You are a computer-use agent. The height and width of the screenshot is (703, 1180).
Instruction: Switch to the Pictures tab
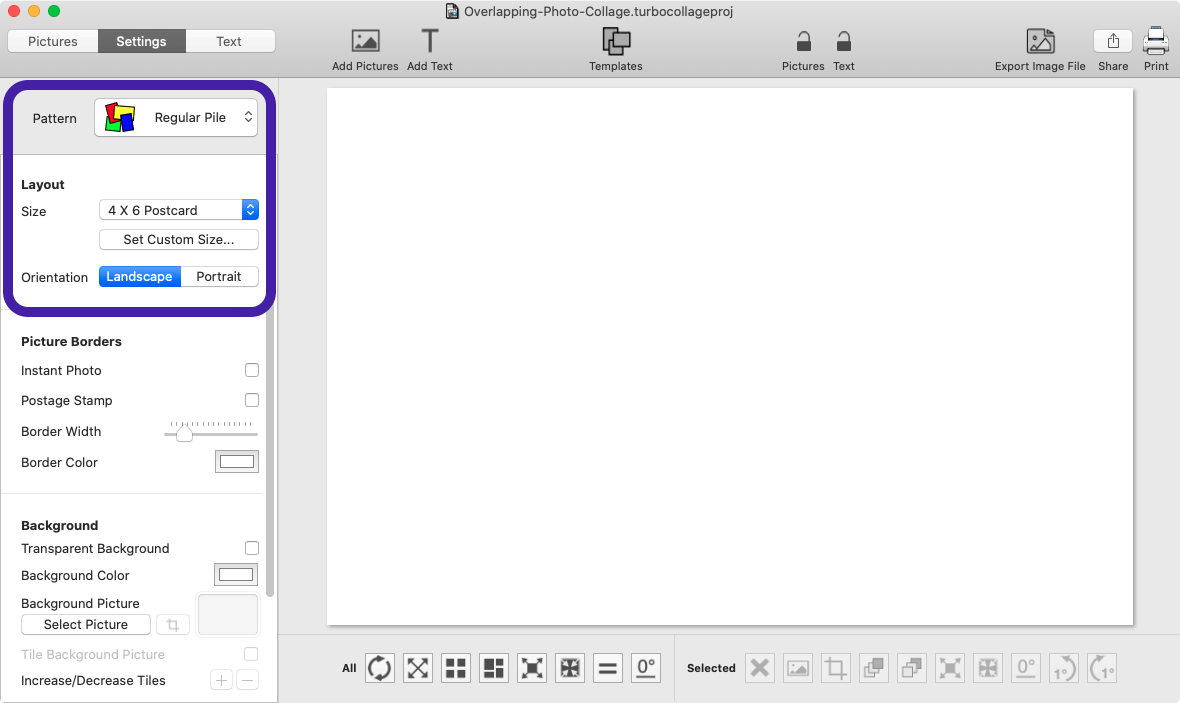53,41
